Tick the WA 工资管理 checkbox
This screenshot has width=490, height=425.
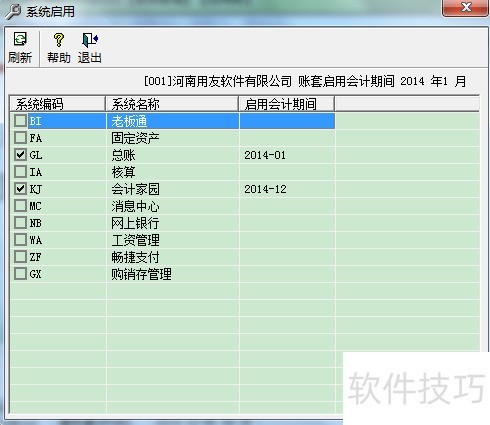[x=20, y=240]
